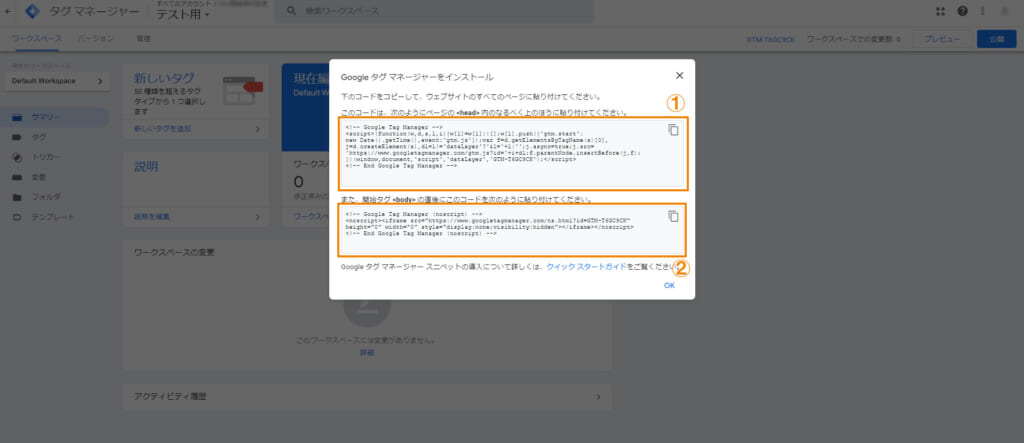Open the Google apps grid icon
This screenshot has height=443, width=1024.
coord(940,11)
